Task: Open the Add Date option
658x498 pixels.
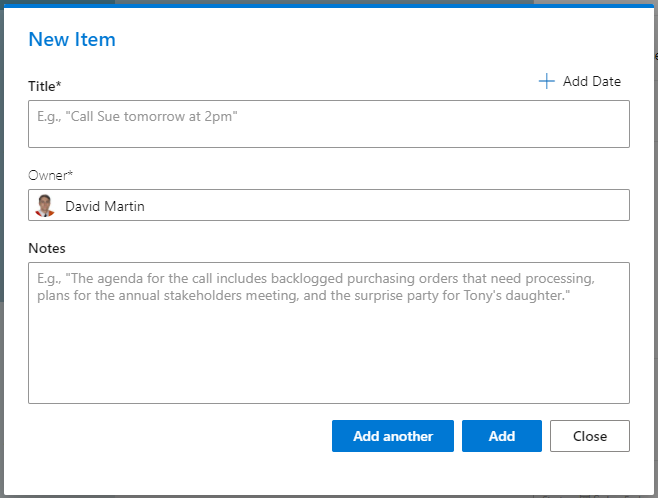Action: (x=591, y=81)
